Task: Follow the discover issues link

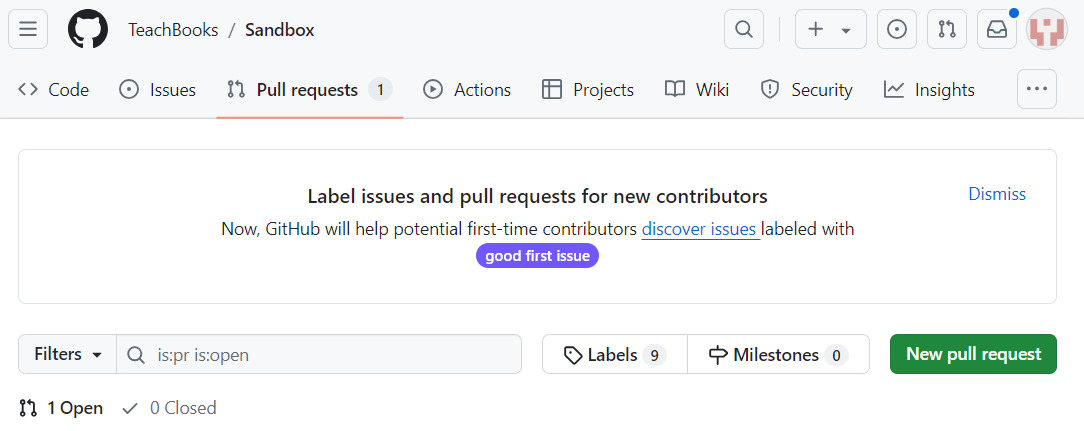Action: pyautogui.click(x=699, y=229)
